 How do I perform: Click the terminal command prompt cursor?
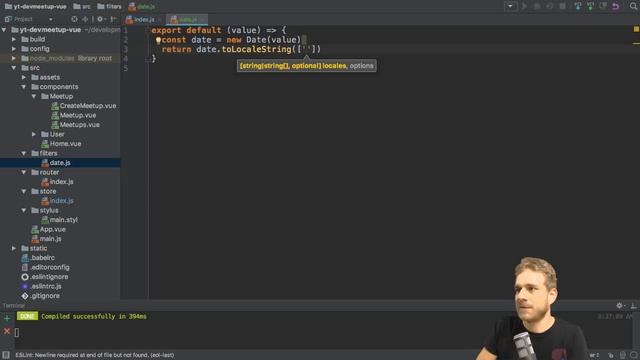pyautogui.click(x=17, y=333)
